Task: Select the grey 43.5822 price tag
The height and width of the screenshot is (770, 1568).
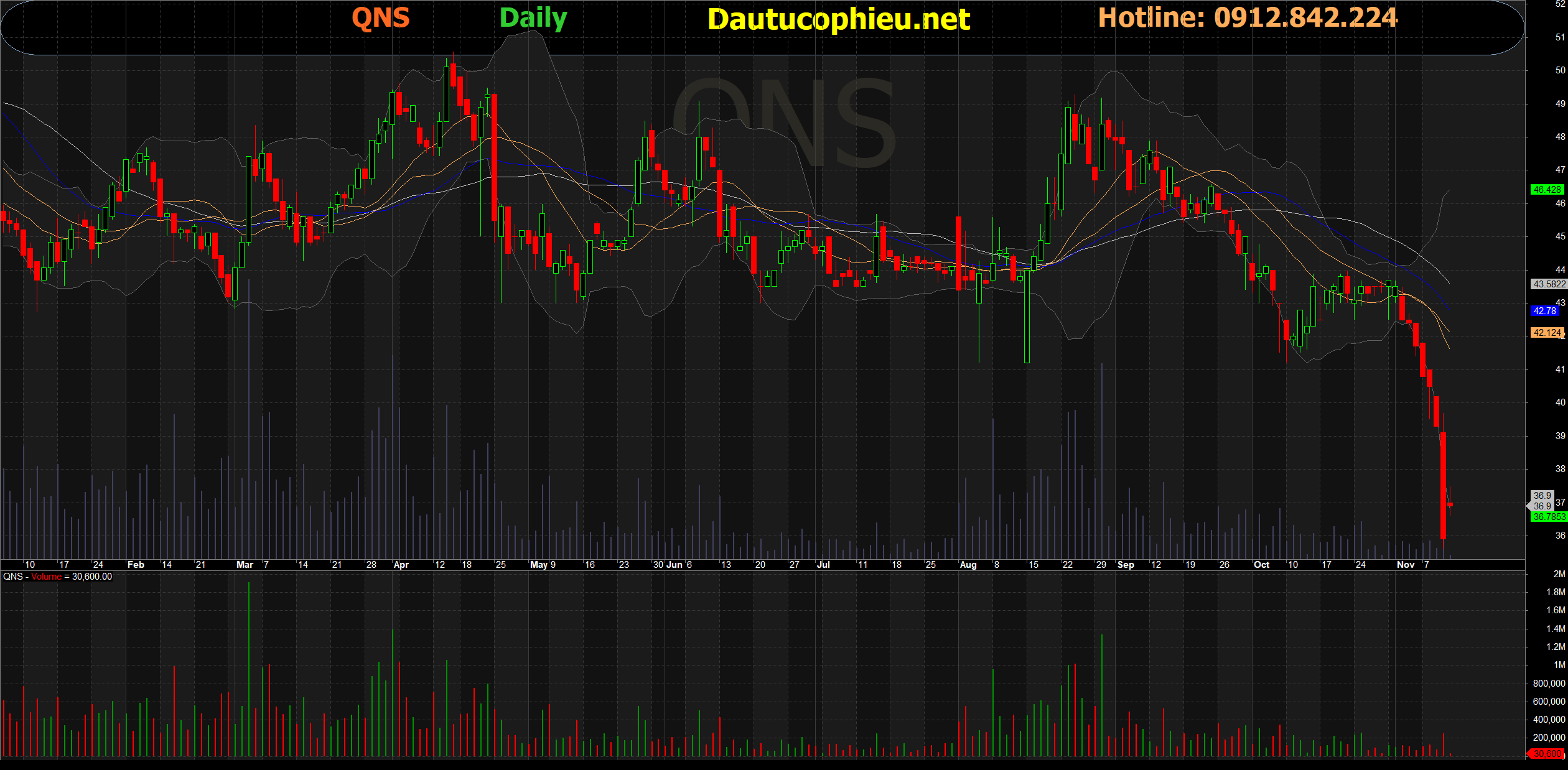Action: (x=1549, y=284)
